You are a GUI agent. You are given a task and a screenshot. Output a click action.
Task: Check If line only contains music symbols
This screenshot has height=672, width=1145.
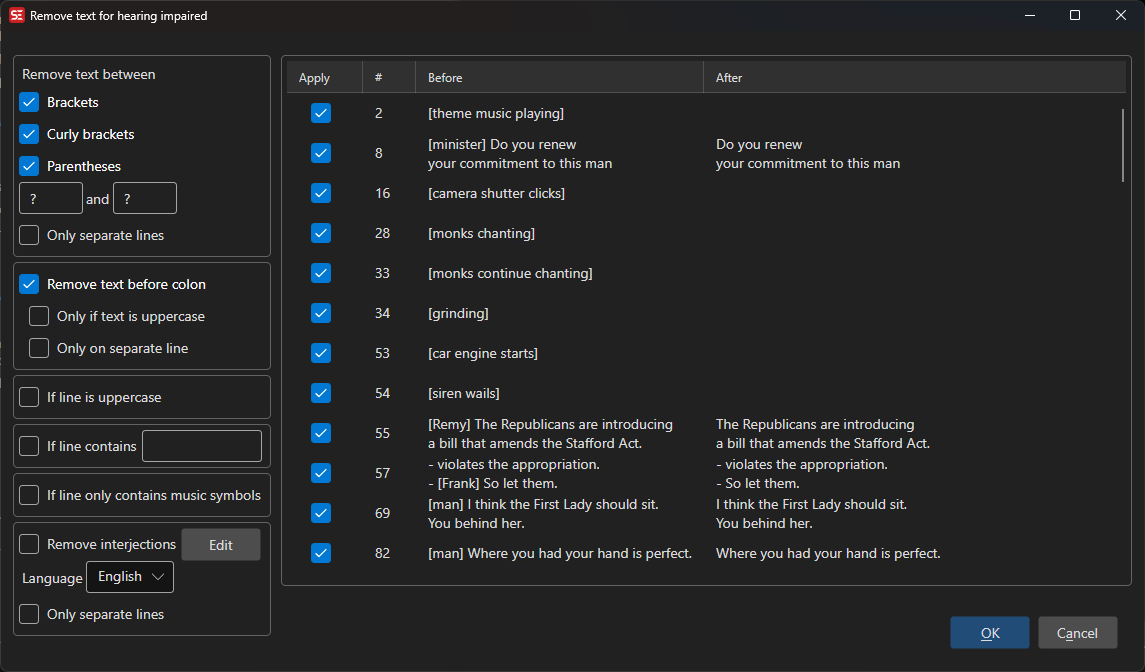29,495
